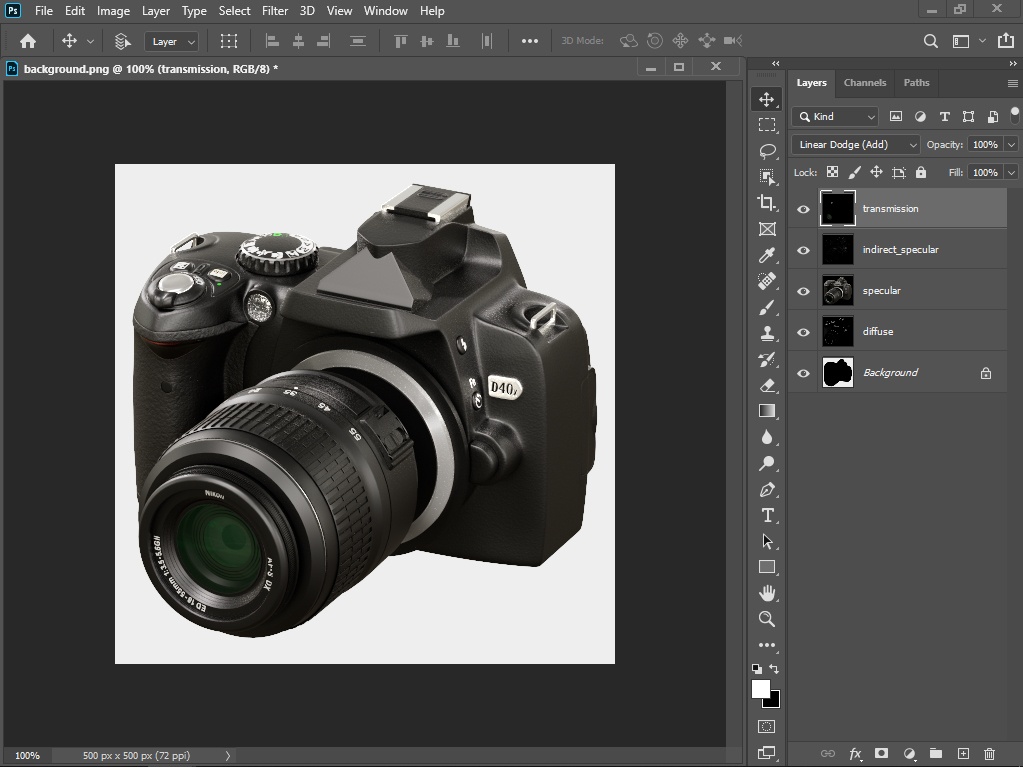Collapse the tools panel double arrows
This screenshot has width=1023, height=767.
tap(775, 63)
